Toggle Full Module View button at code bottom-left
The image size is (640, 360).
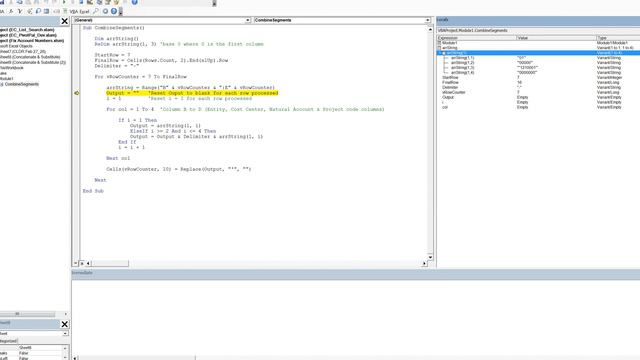click(x=82, y=264)
